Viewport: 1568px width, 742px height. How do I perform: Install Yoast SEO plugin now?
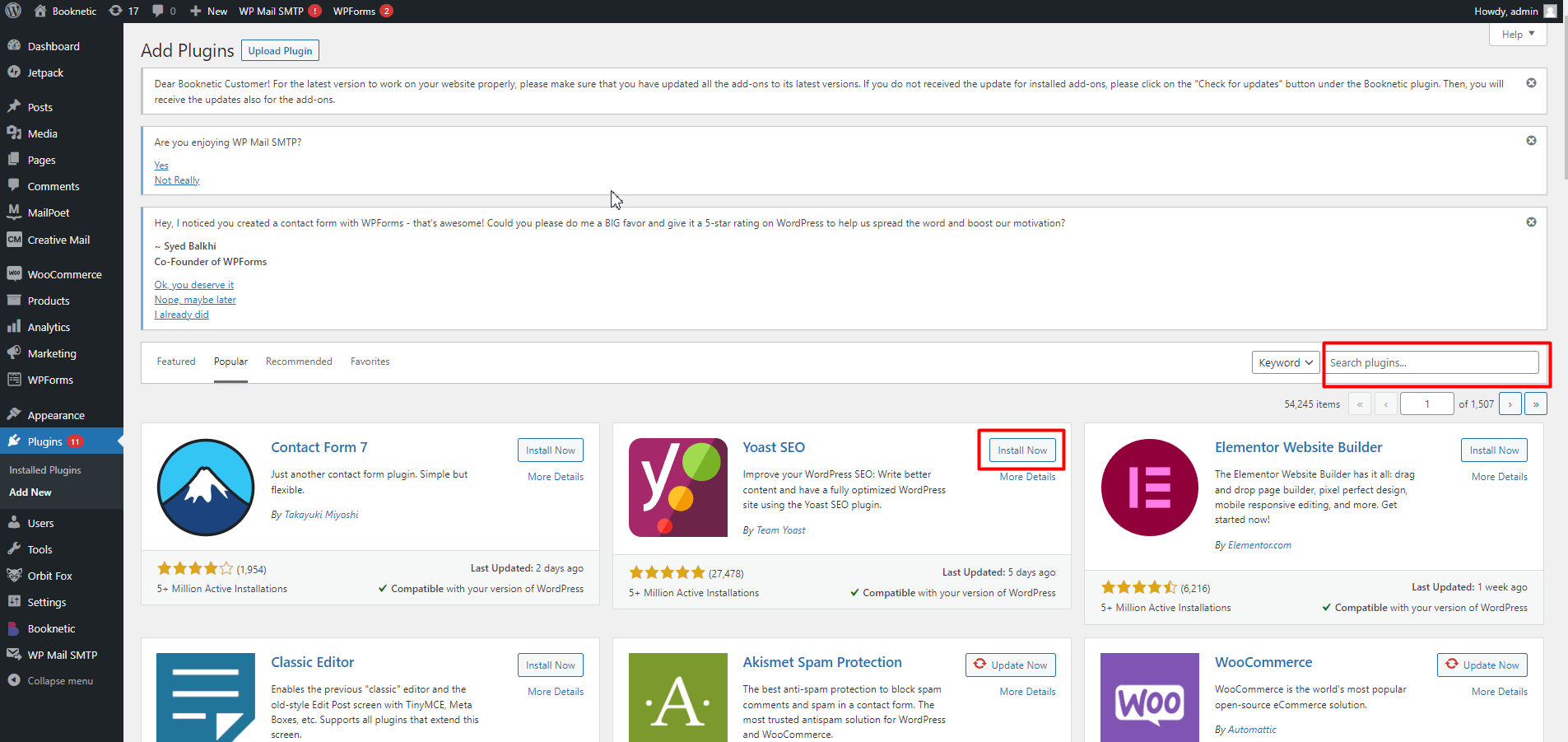(x=1022, y=450)
